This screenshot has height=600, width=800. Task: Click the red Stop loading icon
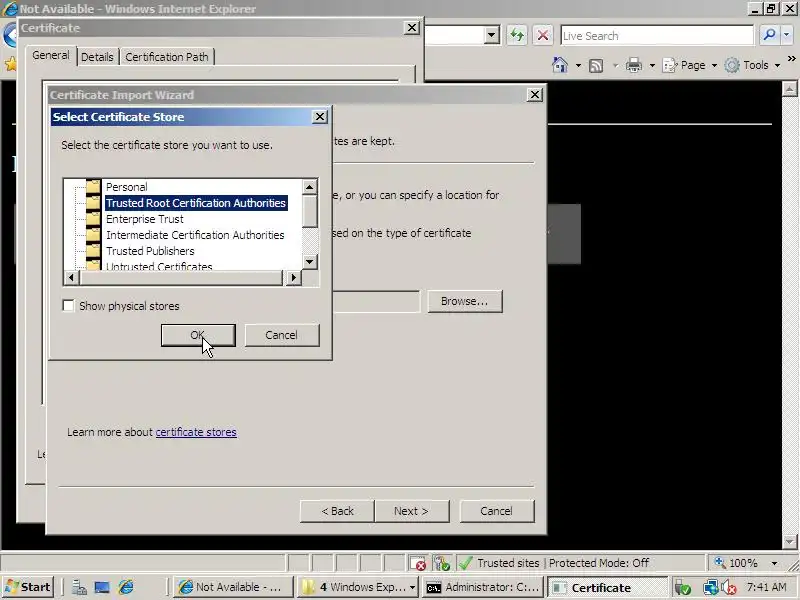point(543,35)
